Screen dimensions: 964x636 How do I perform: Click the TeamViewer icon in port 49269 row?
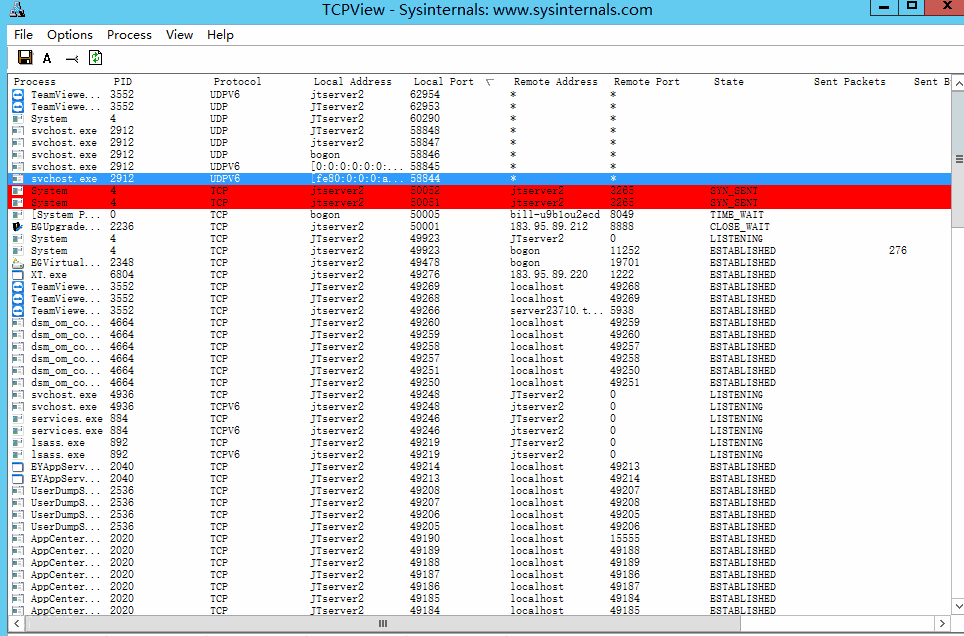tap(18, 287)
